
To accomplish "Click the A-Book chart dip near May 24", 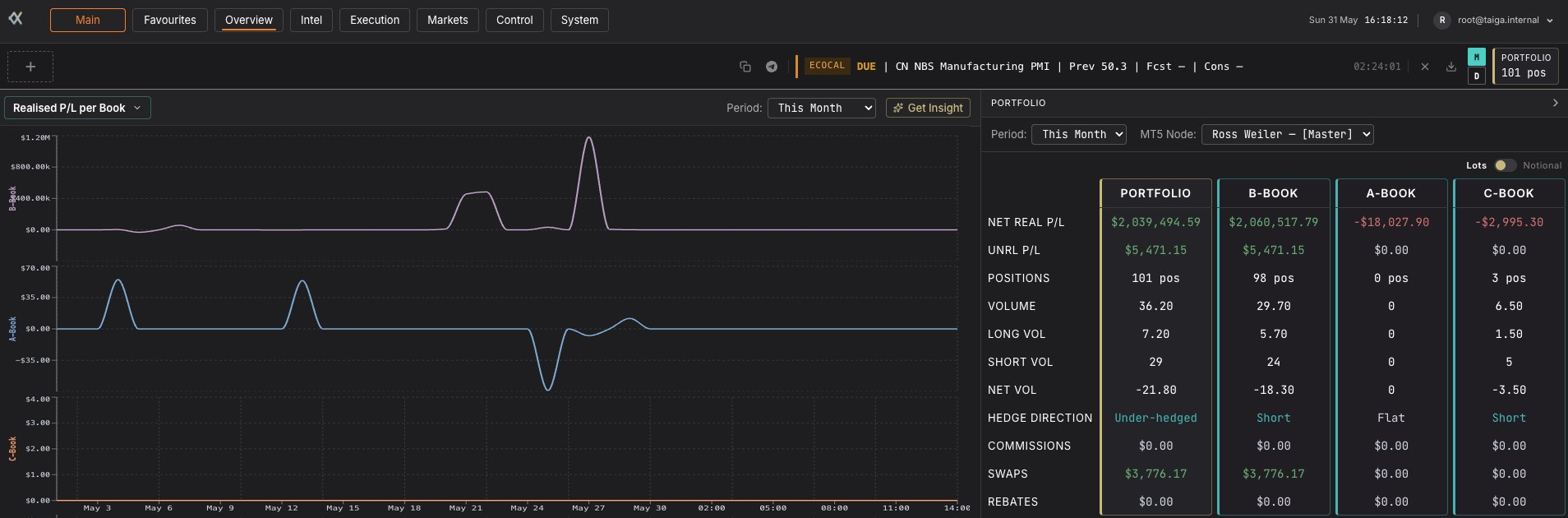I will pos(547,388).
